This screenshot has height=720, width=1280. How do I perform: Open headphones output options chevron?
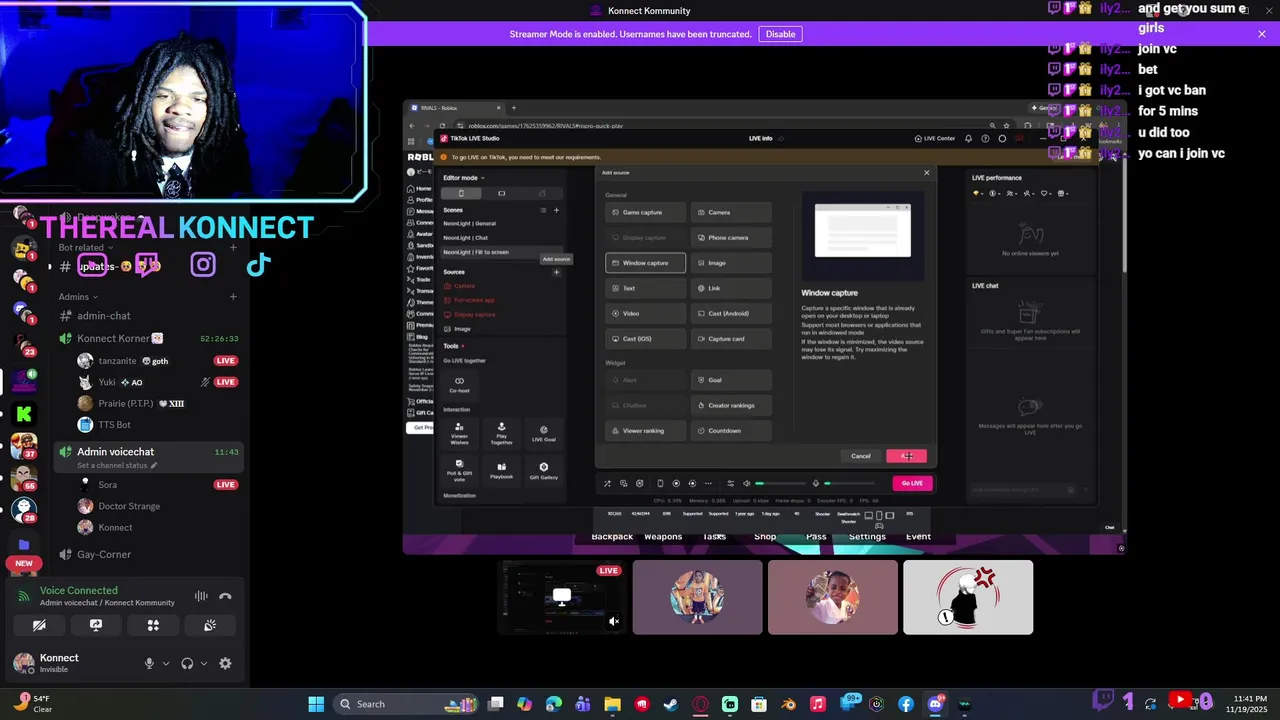coord(204,663)
